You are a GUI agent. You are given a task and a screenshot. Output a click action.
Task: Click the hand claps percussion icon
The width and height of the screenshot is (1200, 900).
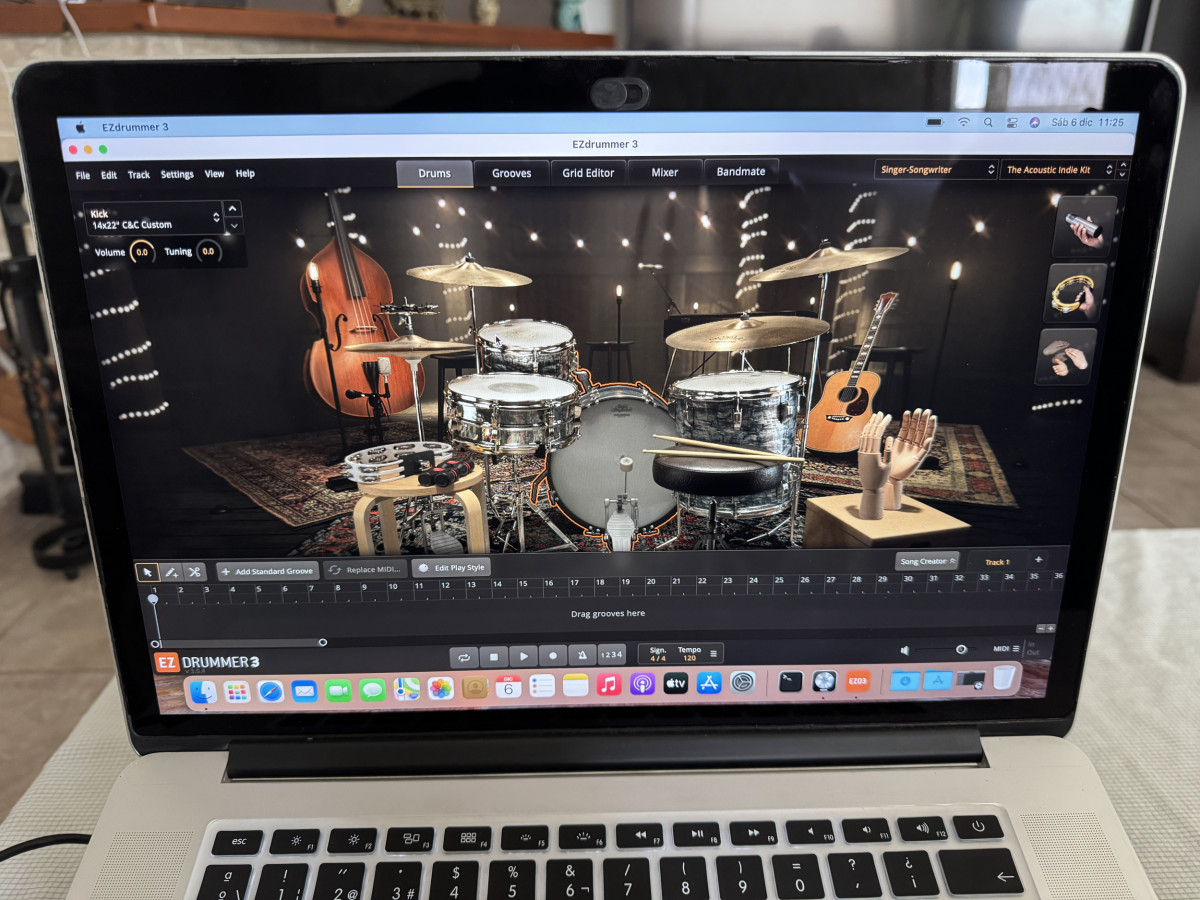coord(1066,356)
